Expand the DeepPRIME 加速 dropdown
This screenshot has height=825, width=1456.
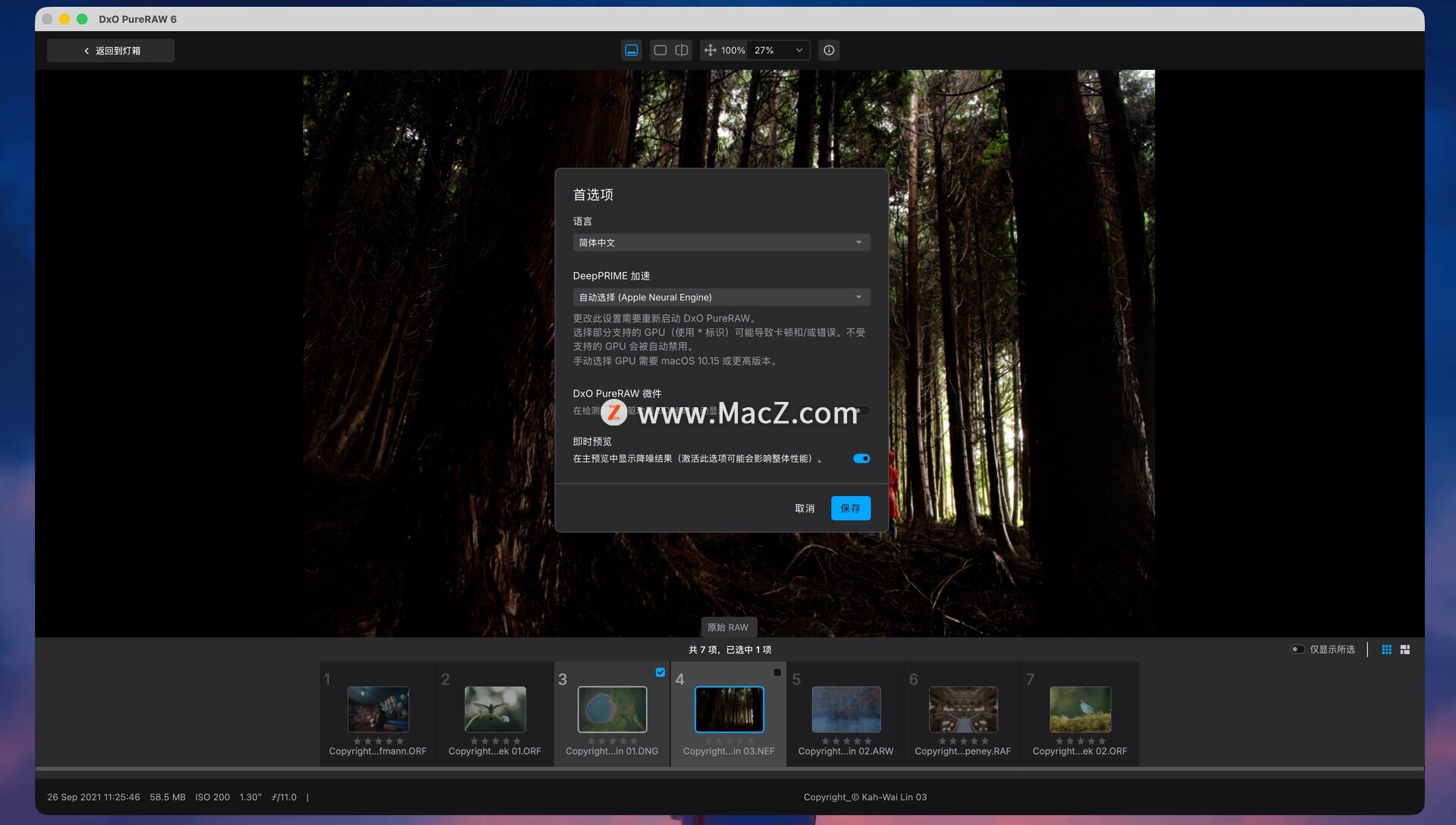pyautogui.click(x=720, y=297)
